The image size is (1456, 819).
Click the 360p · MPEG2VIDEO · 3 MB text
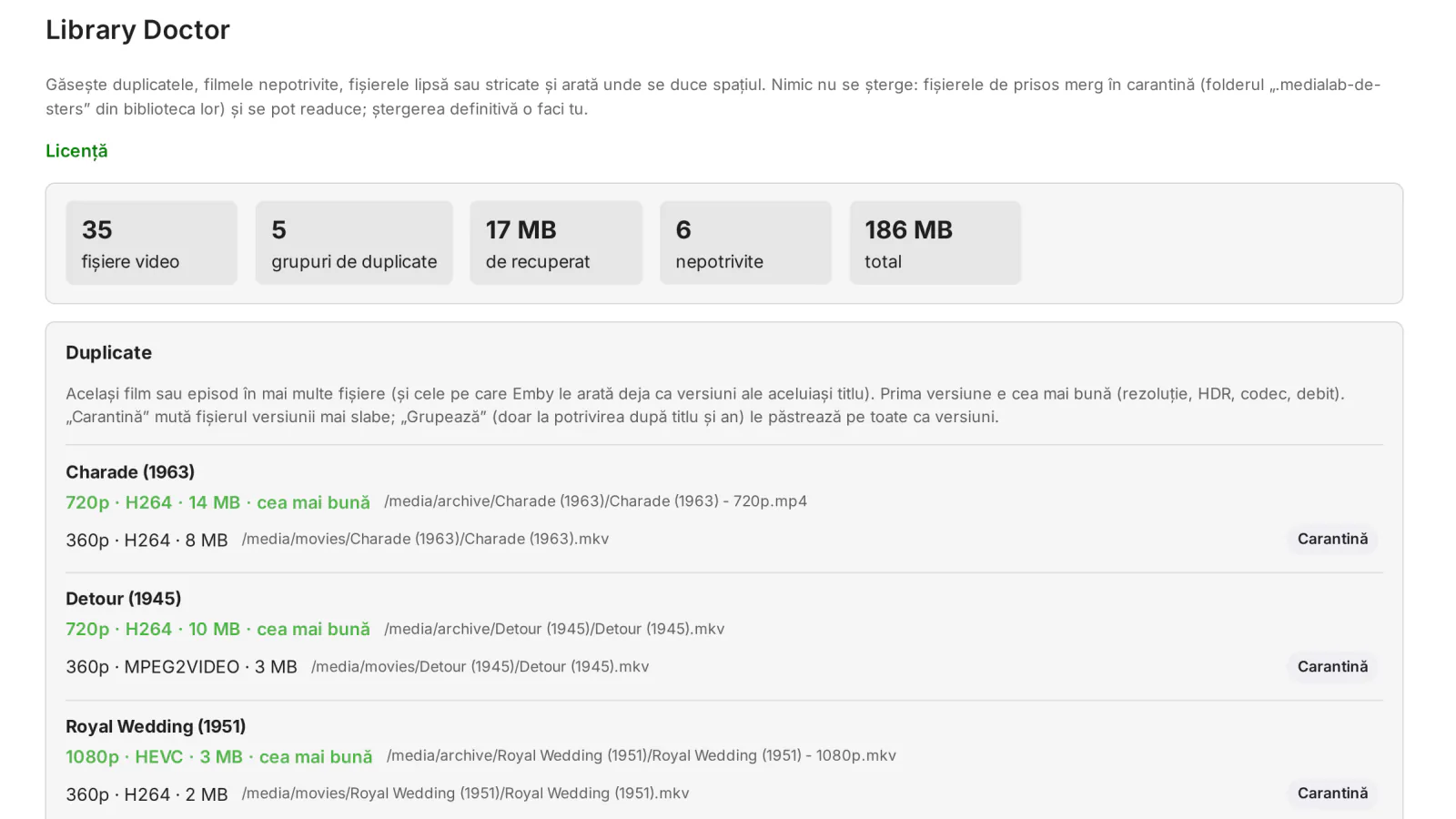point(181,667)
